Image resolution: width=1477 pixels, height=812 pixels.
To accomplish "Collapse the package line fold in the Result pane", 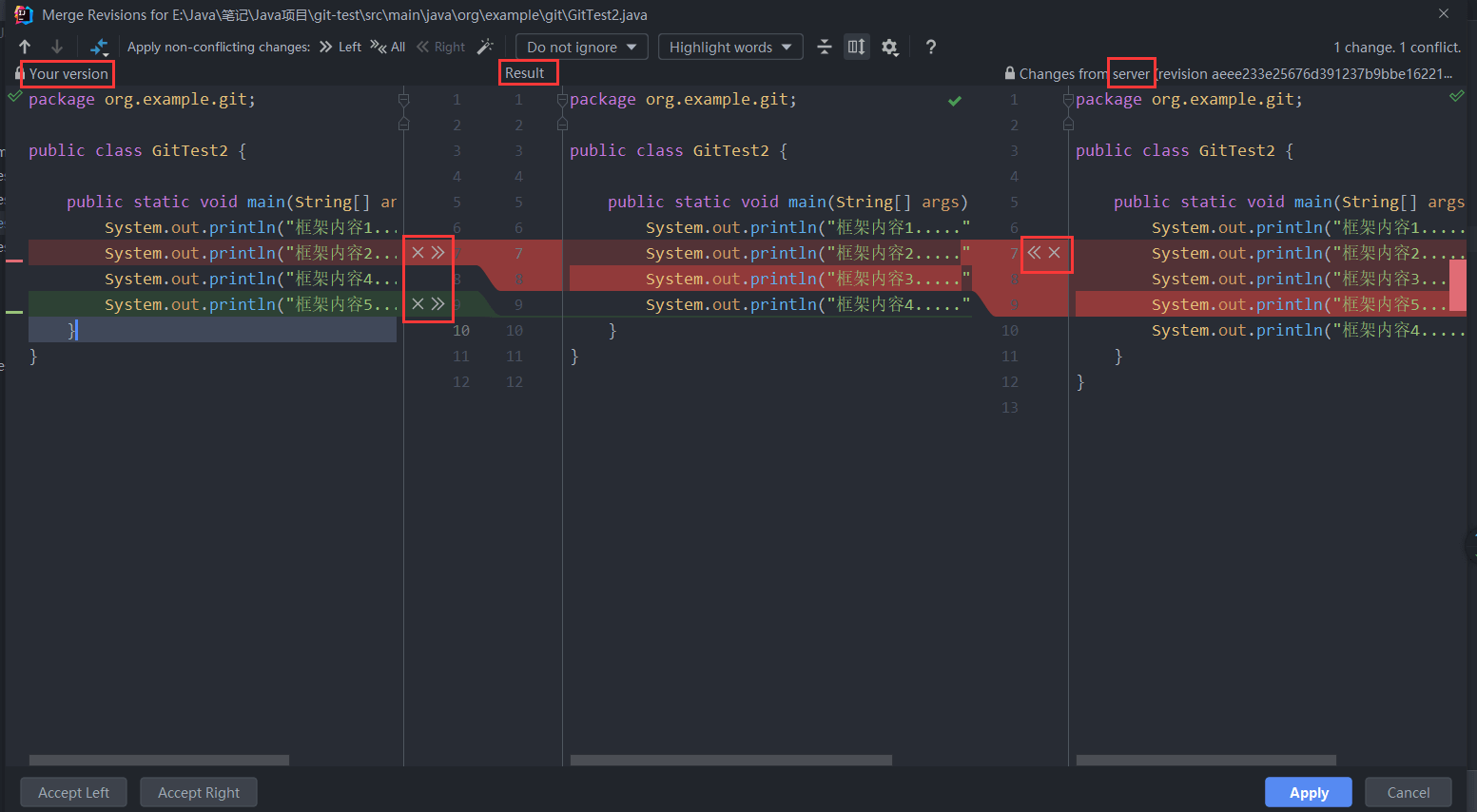I will pyautogui.click(x=562, y=99).
